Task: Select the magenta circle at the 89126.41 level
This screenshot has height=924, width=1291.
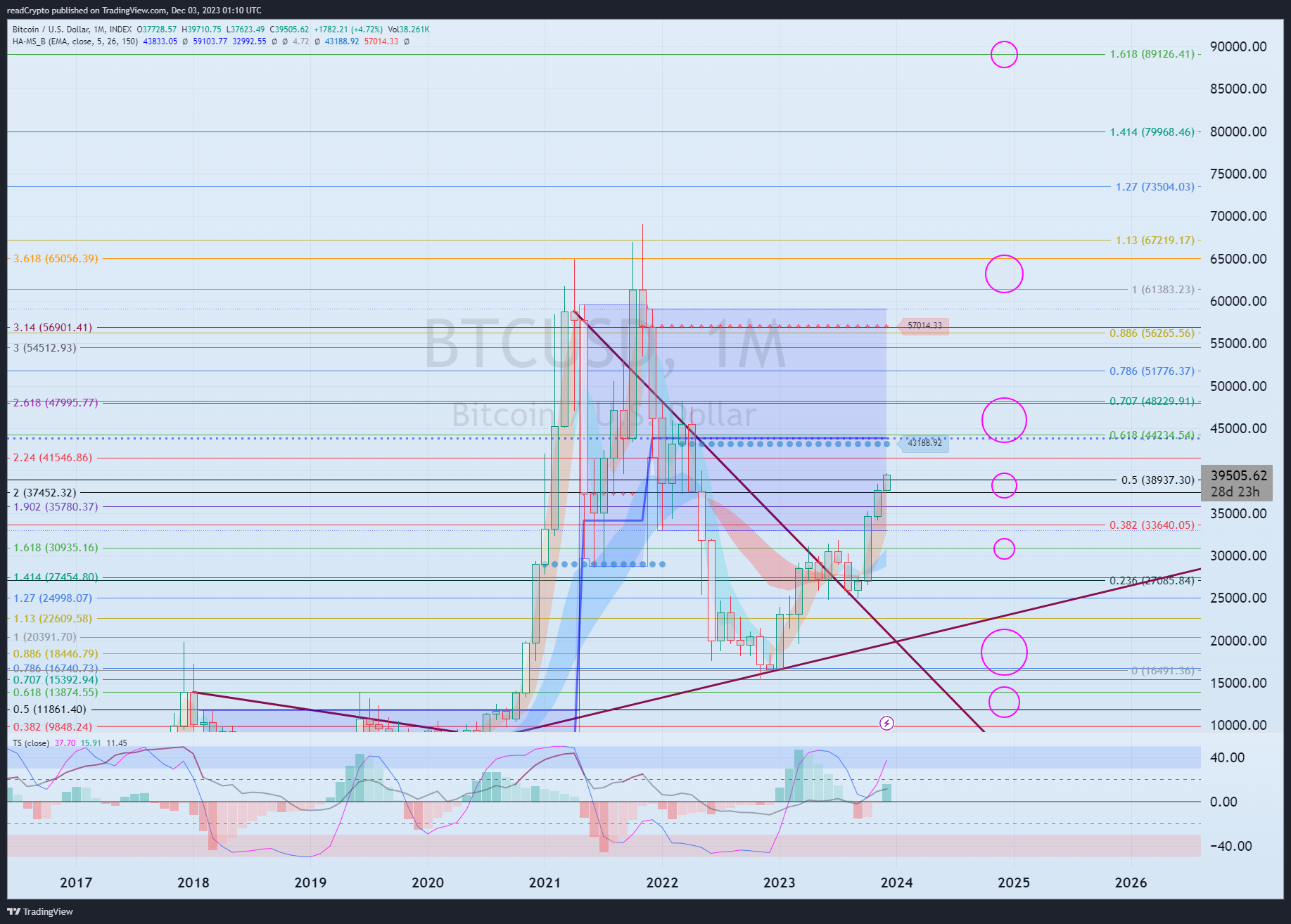Action: click(1004, 54)
